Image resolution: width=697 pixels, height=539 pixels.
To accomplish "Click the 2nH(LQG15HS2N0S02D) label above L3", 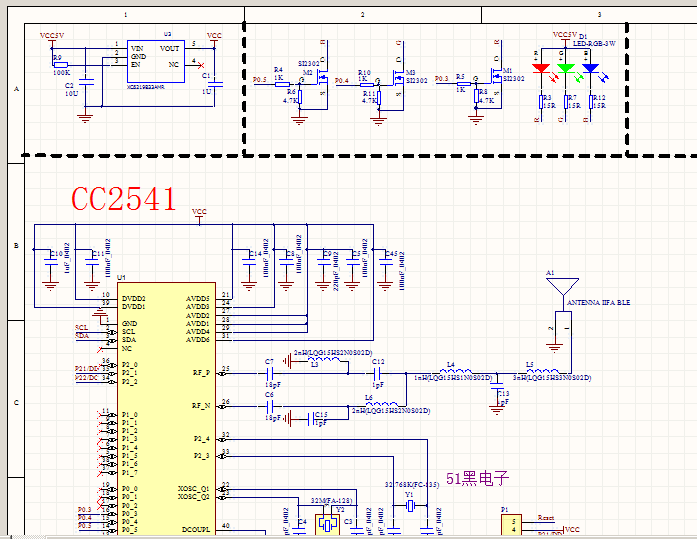I will click(x=333, y=353).
